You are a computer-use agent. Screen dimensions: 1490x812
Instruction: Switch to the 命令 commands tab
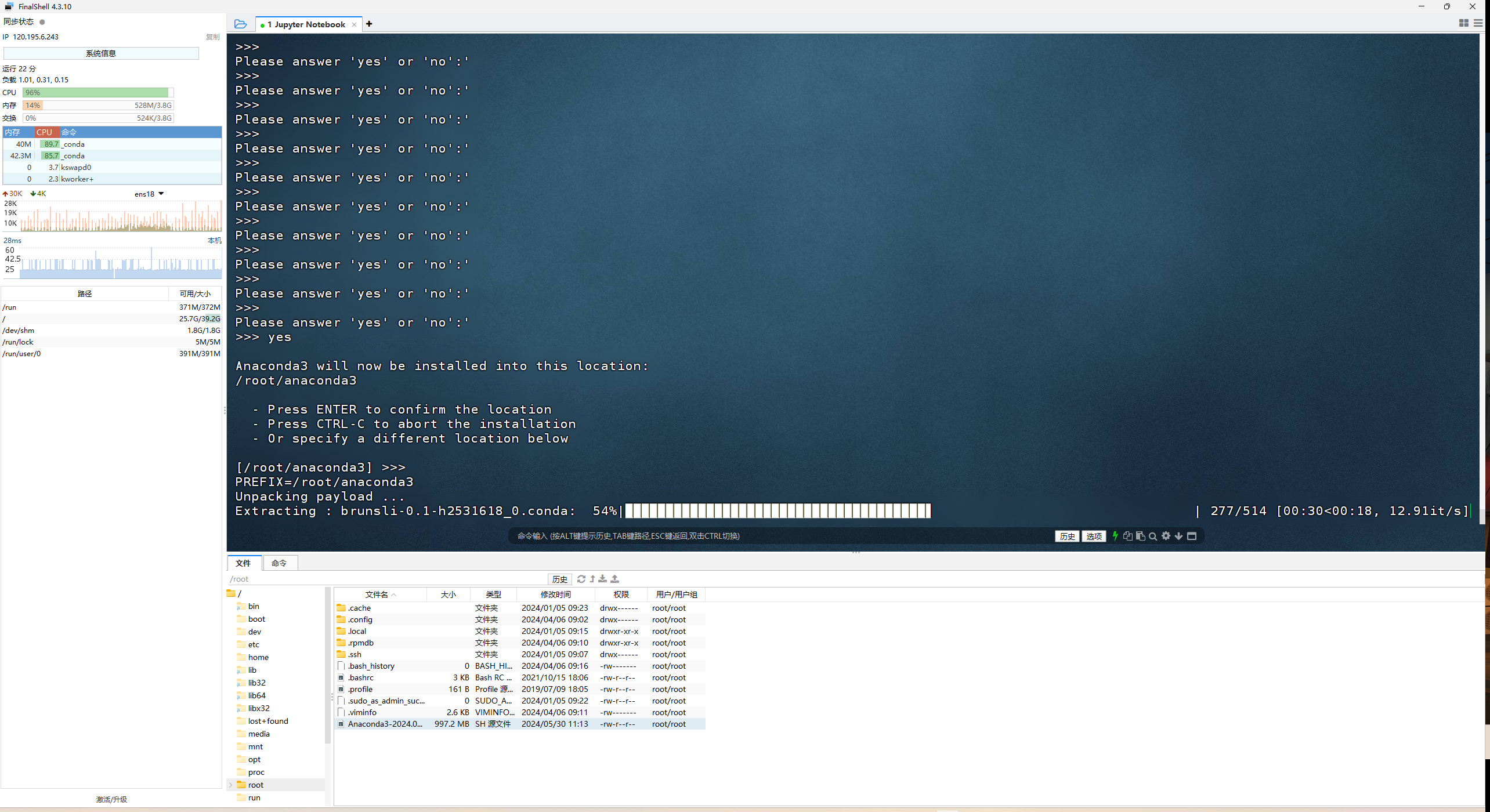[280, 563]
